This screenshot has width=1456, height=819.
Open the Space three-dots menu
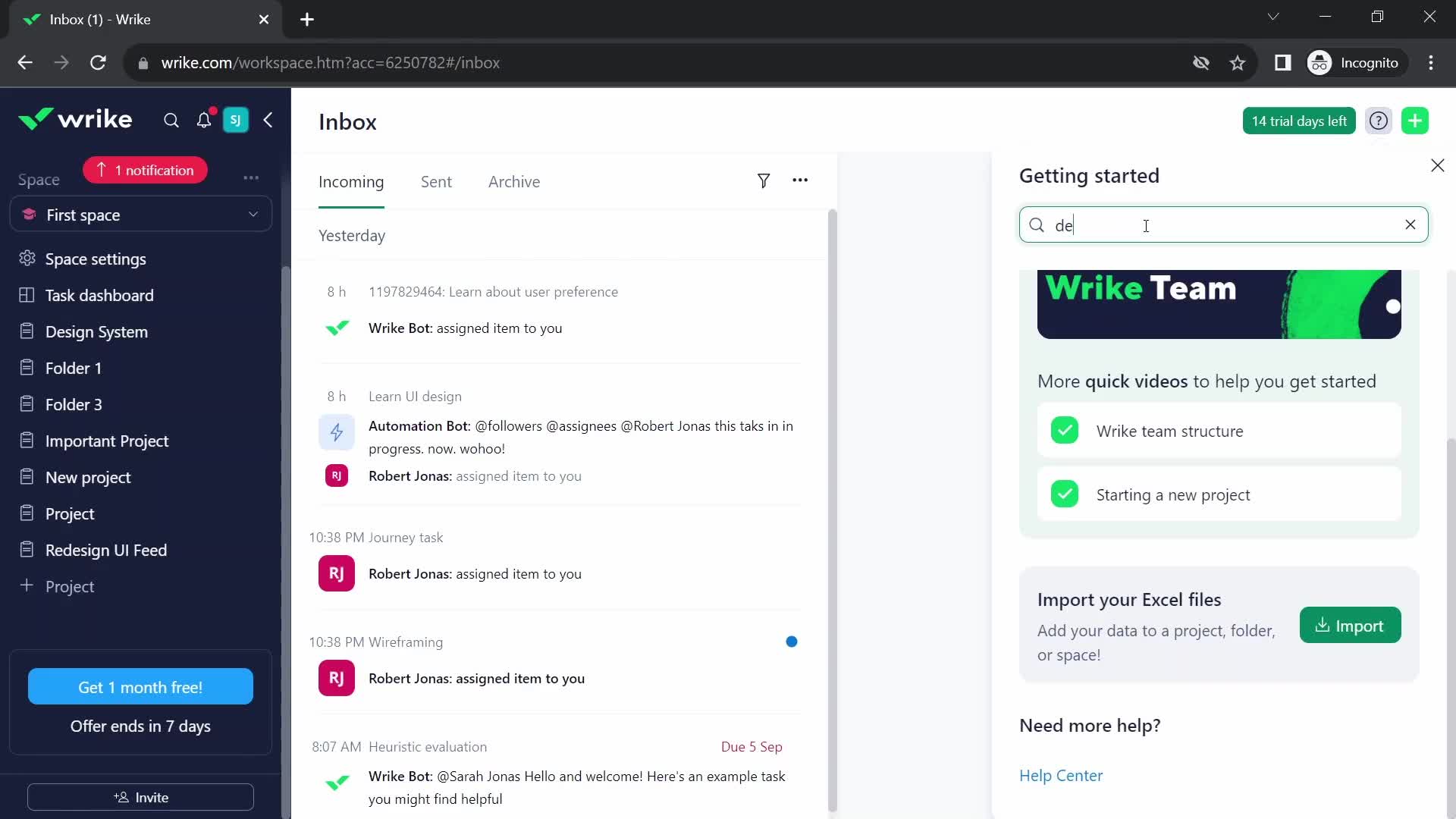click(x=251, y=177)
